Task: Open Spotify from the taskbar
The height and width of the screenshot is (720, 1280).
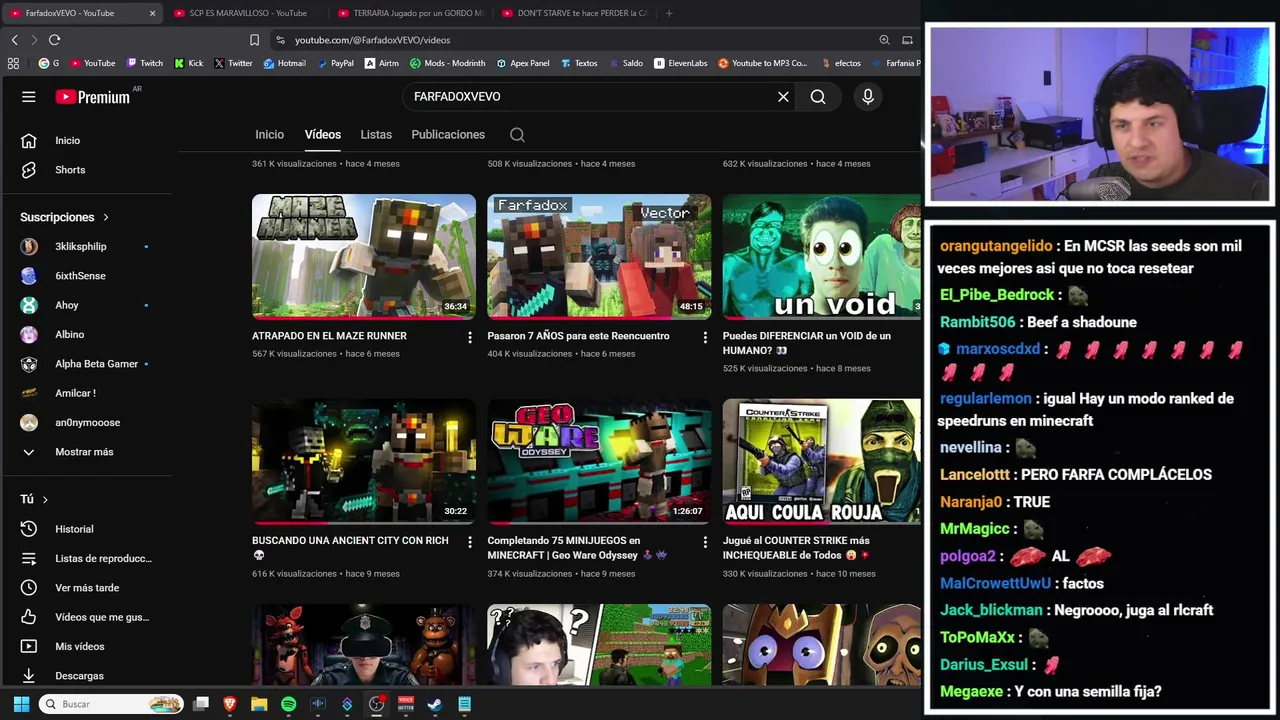Action: tap(289, 704)
